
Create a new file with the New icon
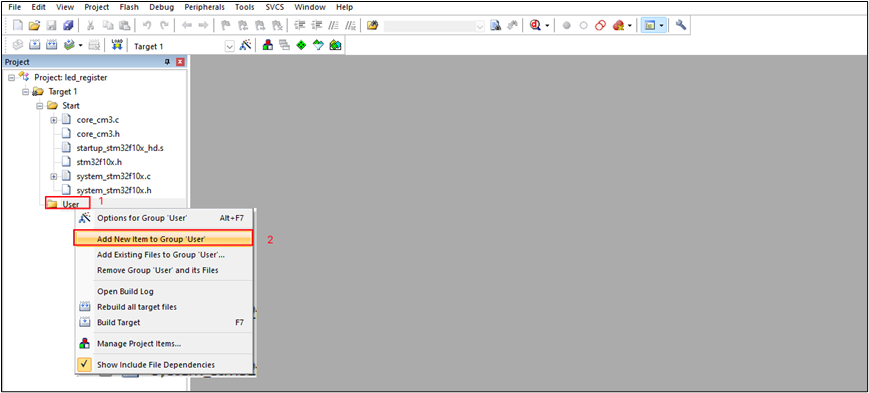click(18, 25)
